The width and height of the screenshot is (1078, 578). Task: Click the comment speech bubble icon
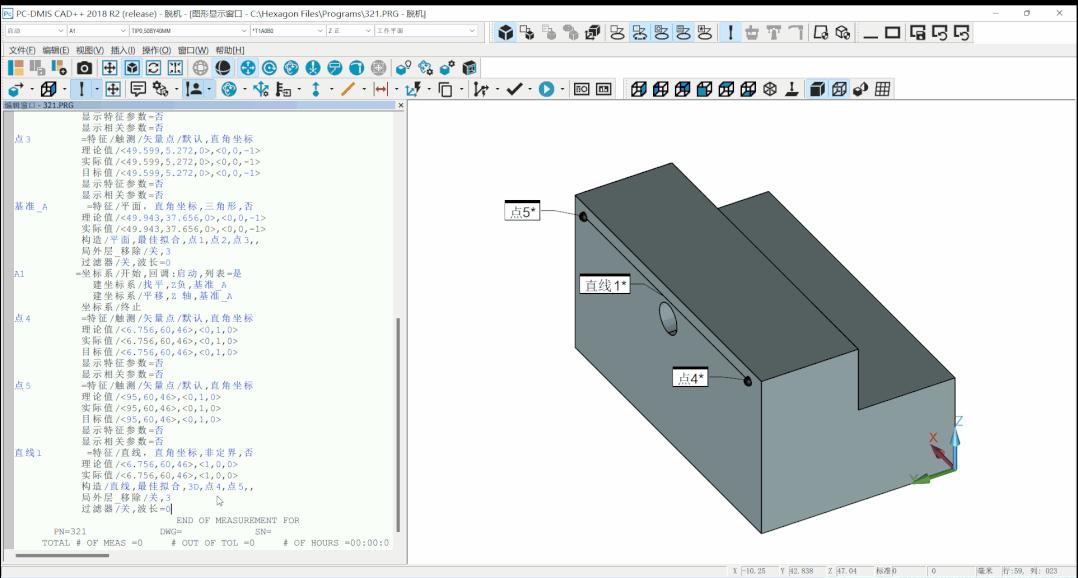click(x=138, y=90)
